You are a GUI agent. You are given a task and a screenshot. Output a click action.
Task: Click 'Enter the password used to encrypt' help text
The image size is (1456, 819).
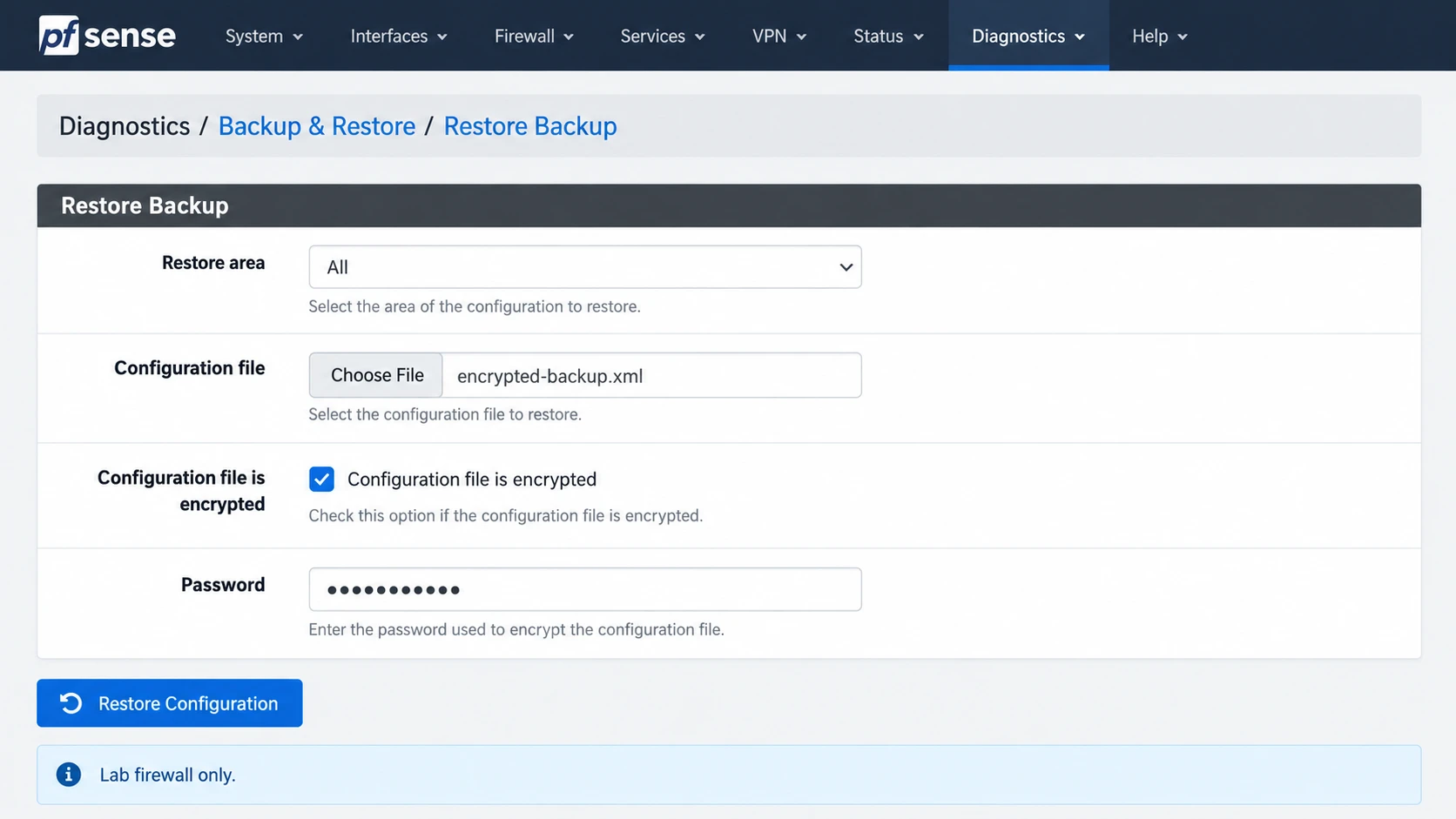click(516, 629)
